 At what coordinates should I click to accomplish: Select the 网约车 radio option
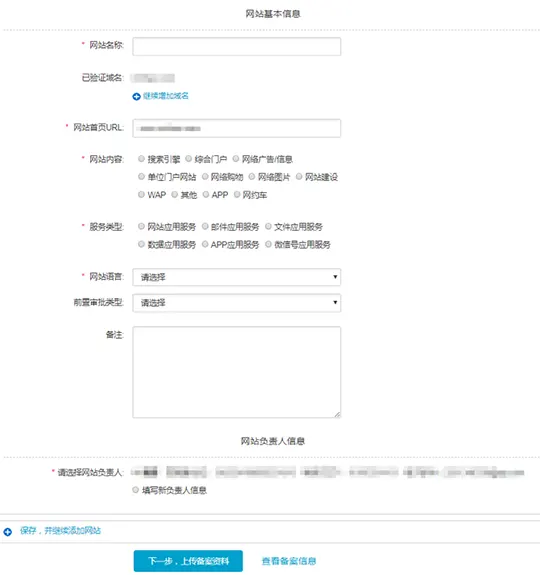coord(237,194)
